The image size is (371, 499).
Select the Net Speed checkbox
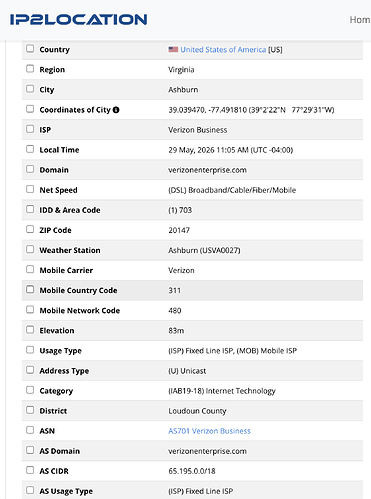click(30, 189)
